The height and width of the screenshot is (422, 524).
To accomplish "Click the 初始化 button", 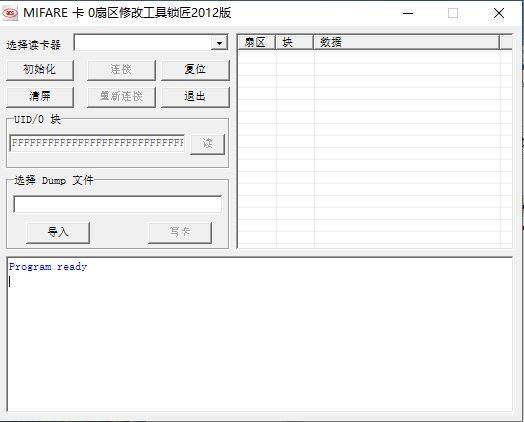I will [x=40, y=70].
